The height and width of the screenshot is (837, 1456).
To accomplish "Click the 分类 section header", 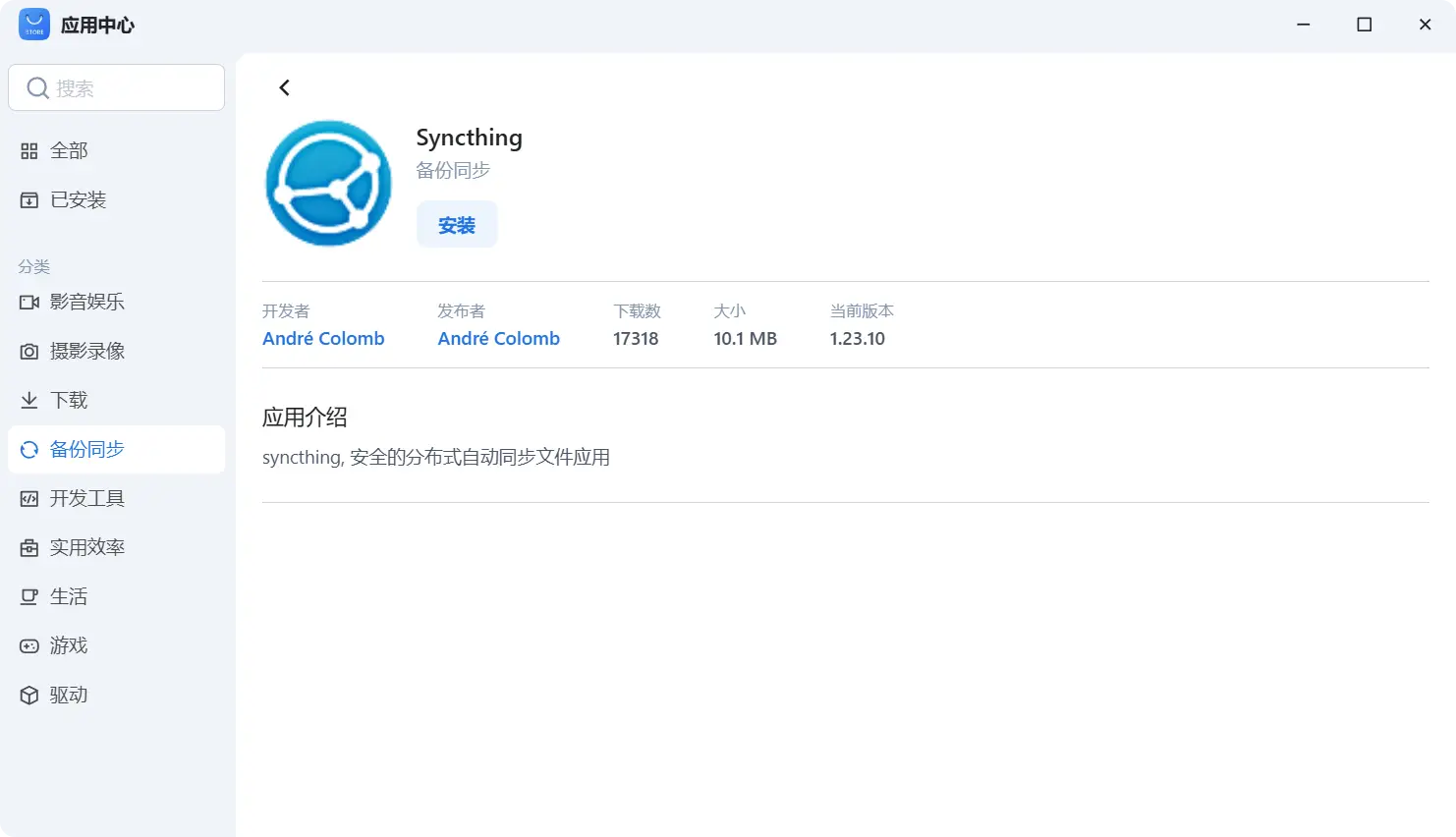I will tap(34, 266).
